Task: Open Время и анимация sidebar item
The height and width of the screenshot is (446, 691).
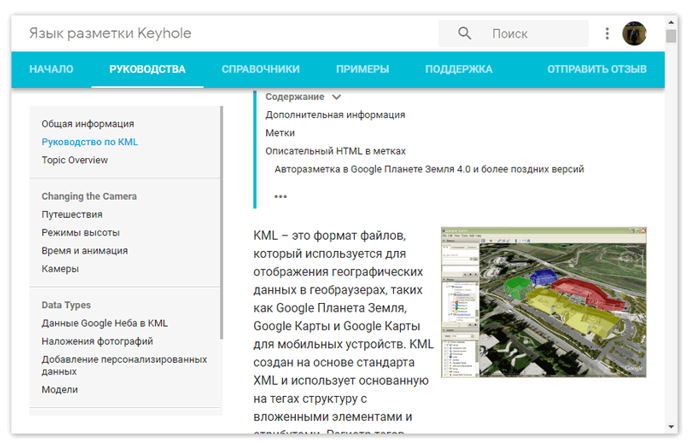Action: point(85,251)
